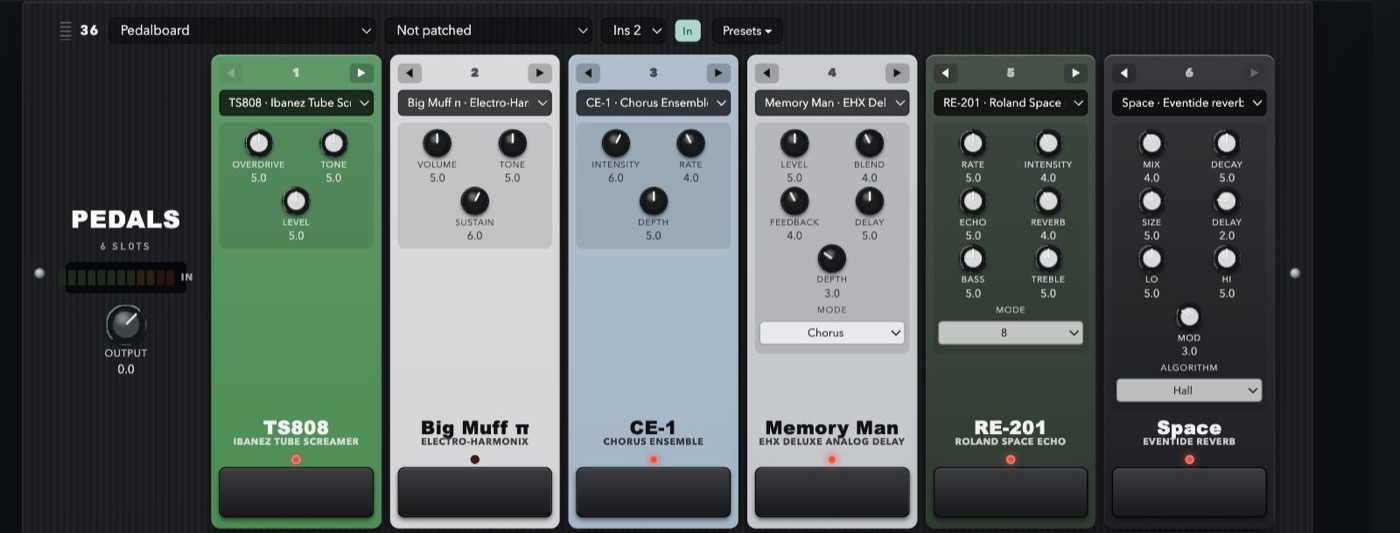The width and height of the screenshot is (1400, 533).
Task: Toggle the In button in header
Action: pos(688,31)
